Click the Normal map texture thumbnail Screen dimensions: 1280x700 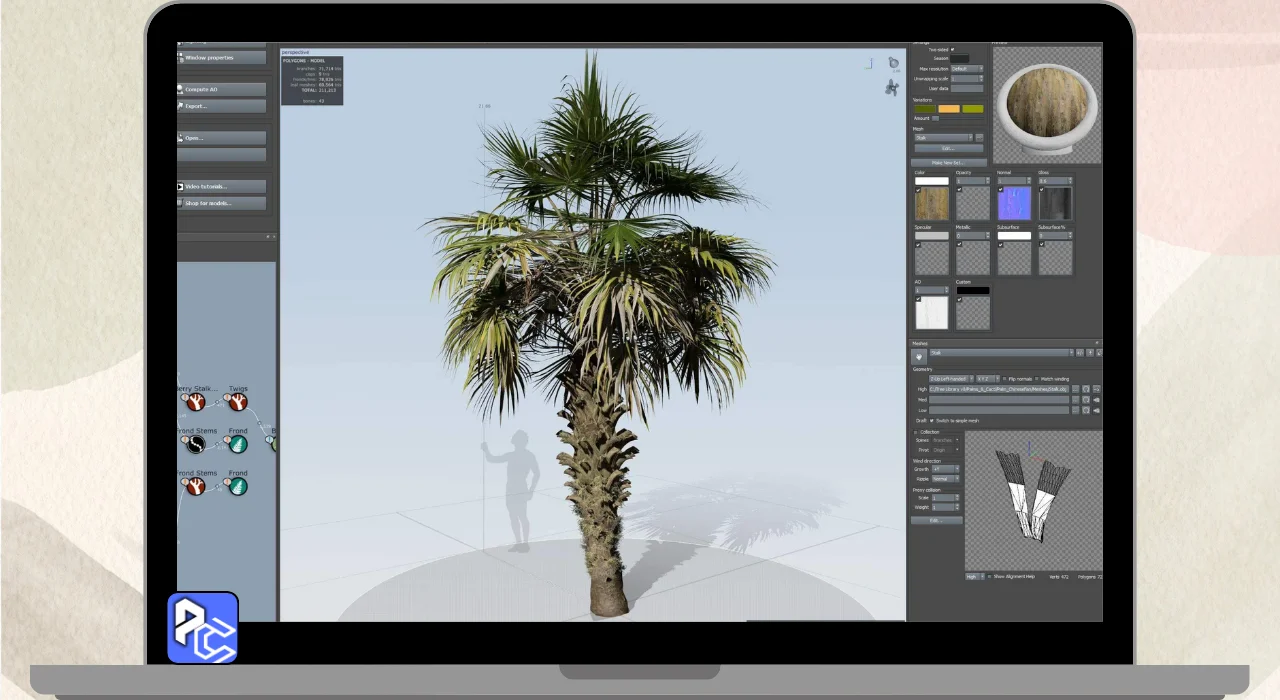pyautogui.click(x=1014, y=204)
